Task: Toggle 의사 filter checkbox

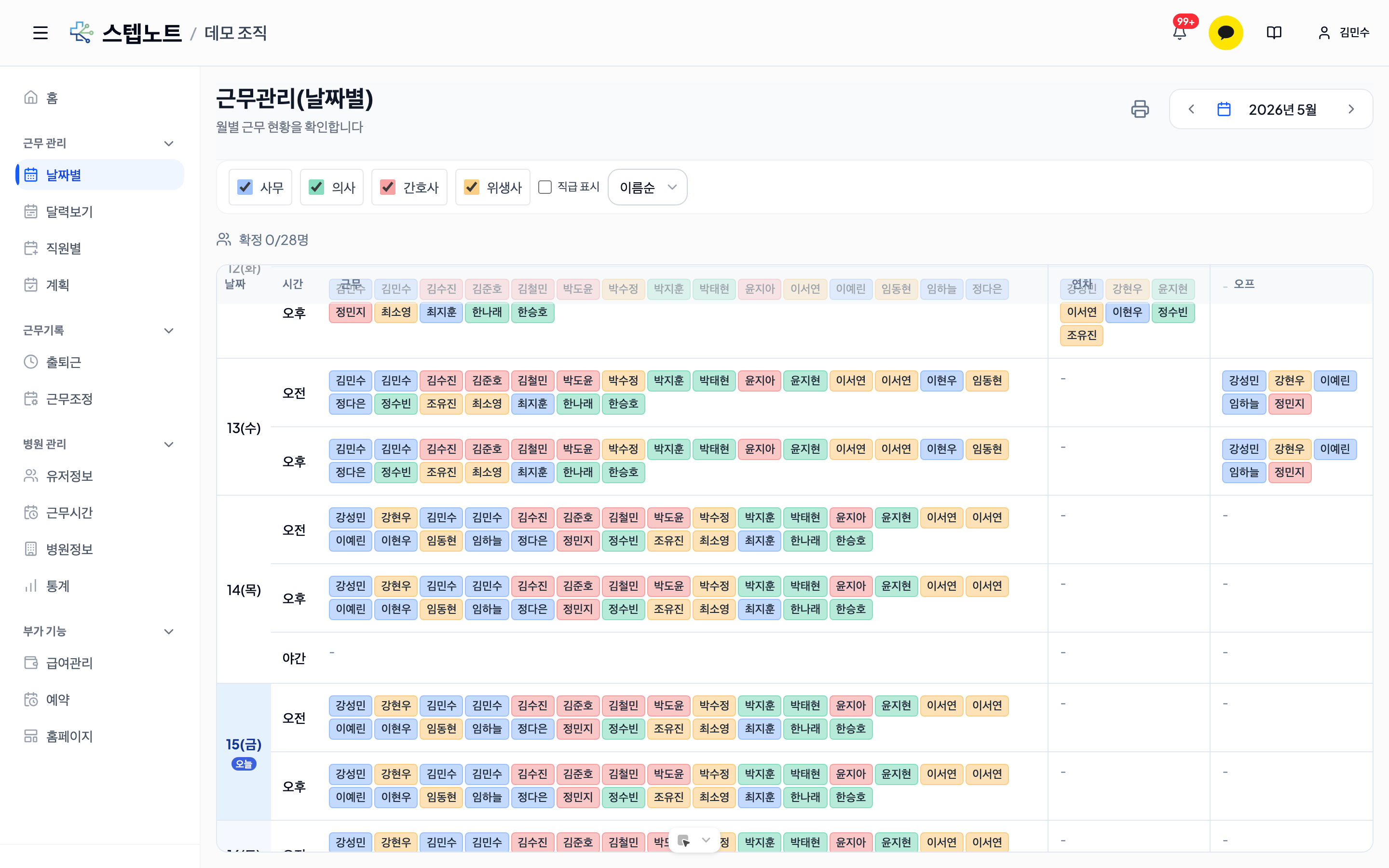Action: point(316,187)
